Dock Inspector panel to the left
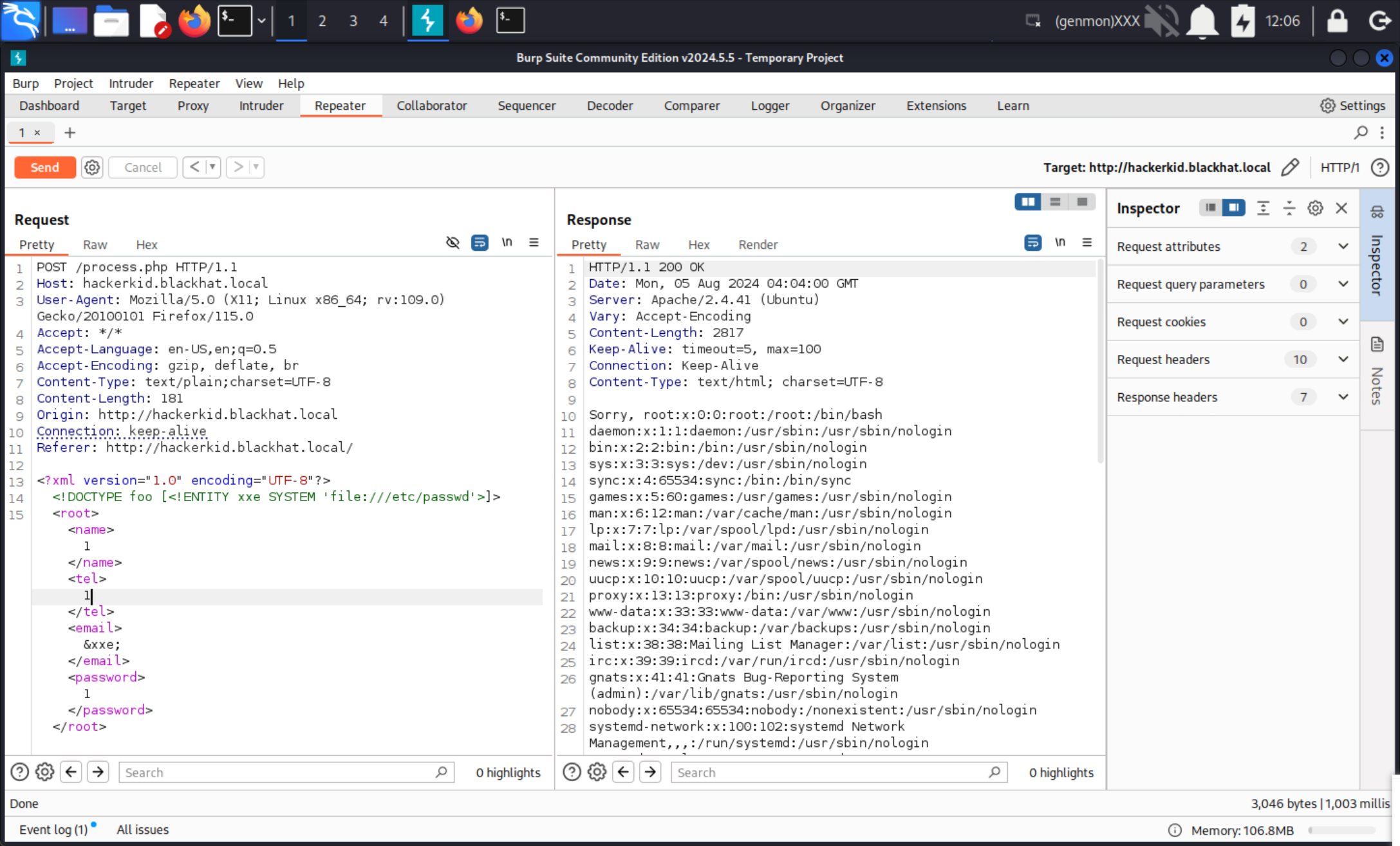This screenshot has height=846, width=1400. click(1210, 208)
